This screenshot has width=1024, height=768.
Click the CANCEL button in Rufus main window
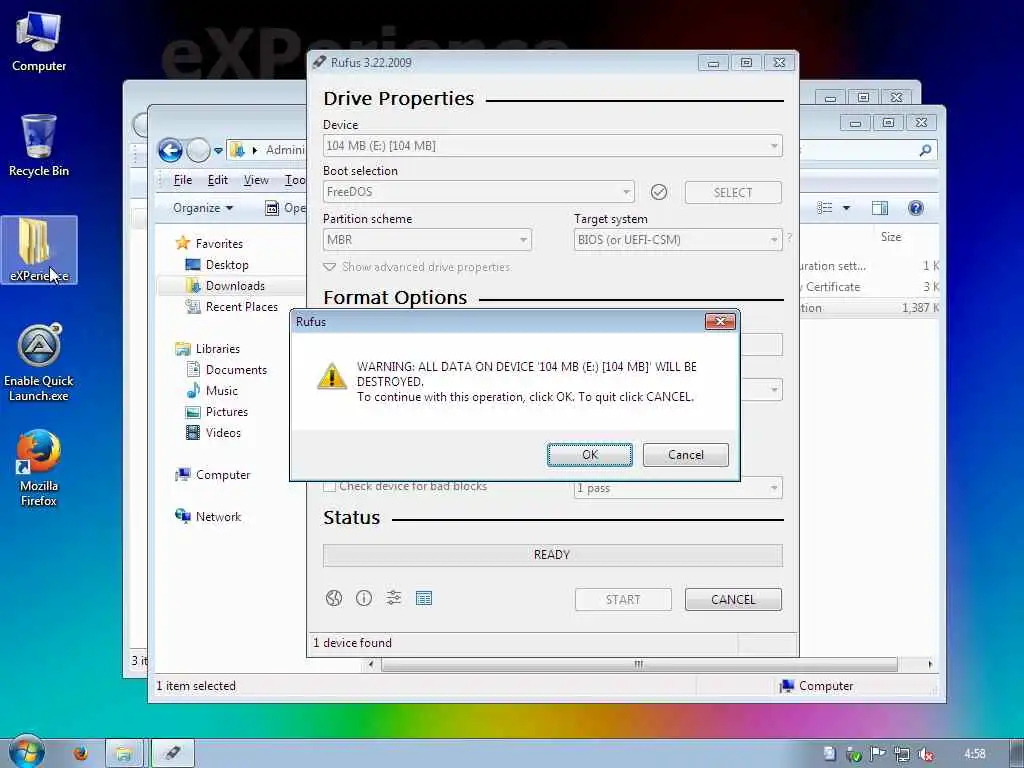point(733,600)
